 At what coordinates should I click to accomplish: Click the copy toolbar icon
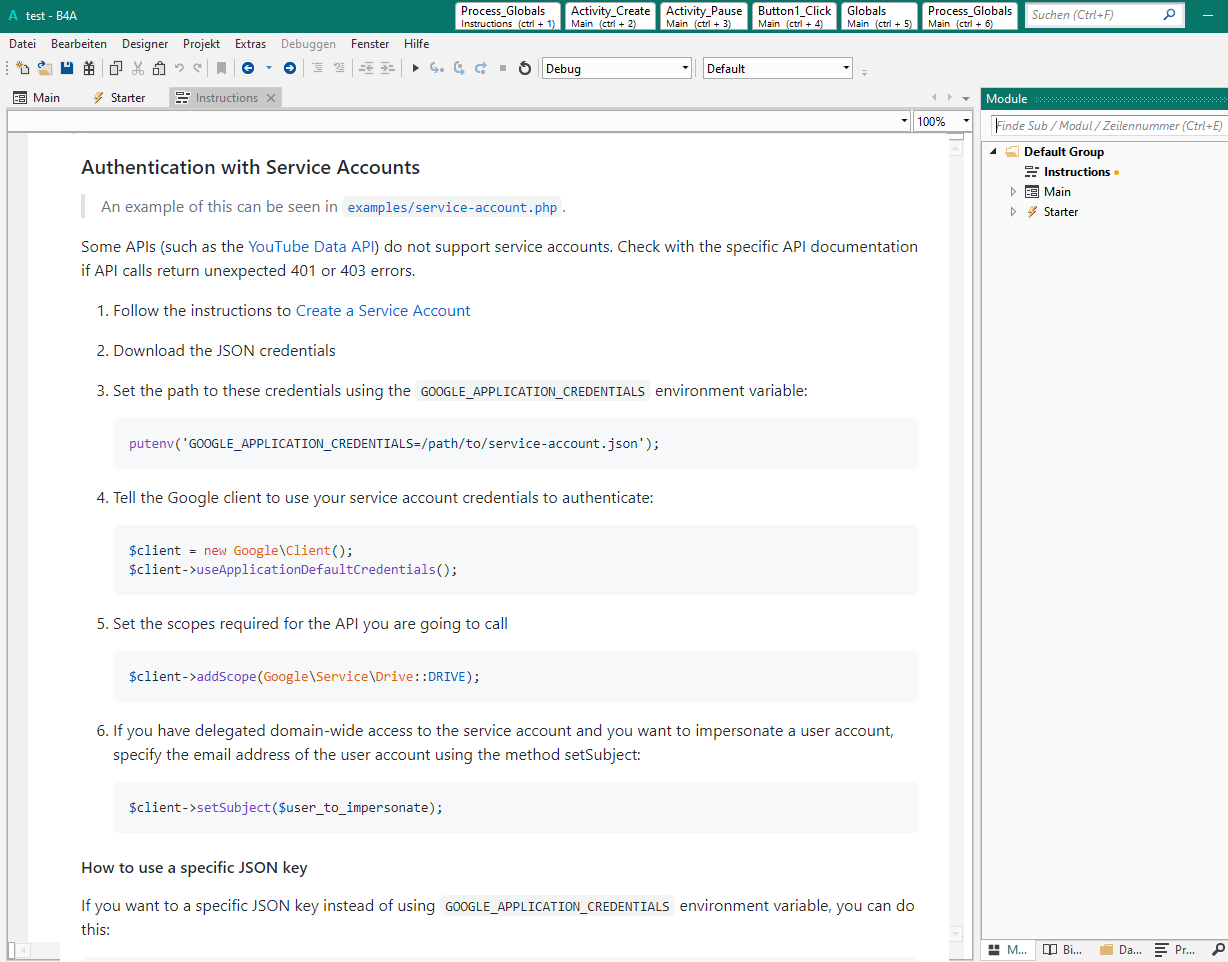point(115,68)
